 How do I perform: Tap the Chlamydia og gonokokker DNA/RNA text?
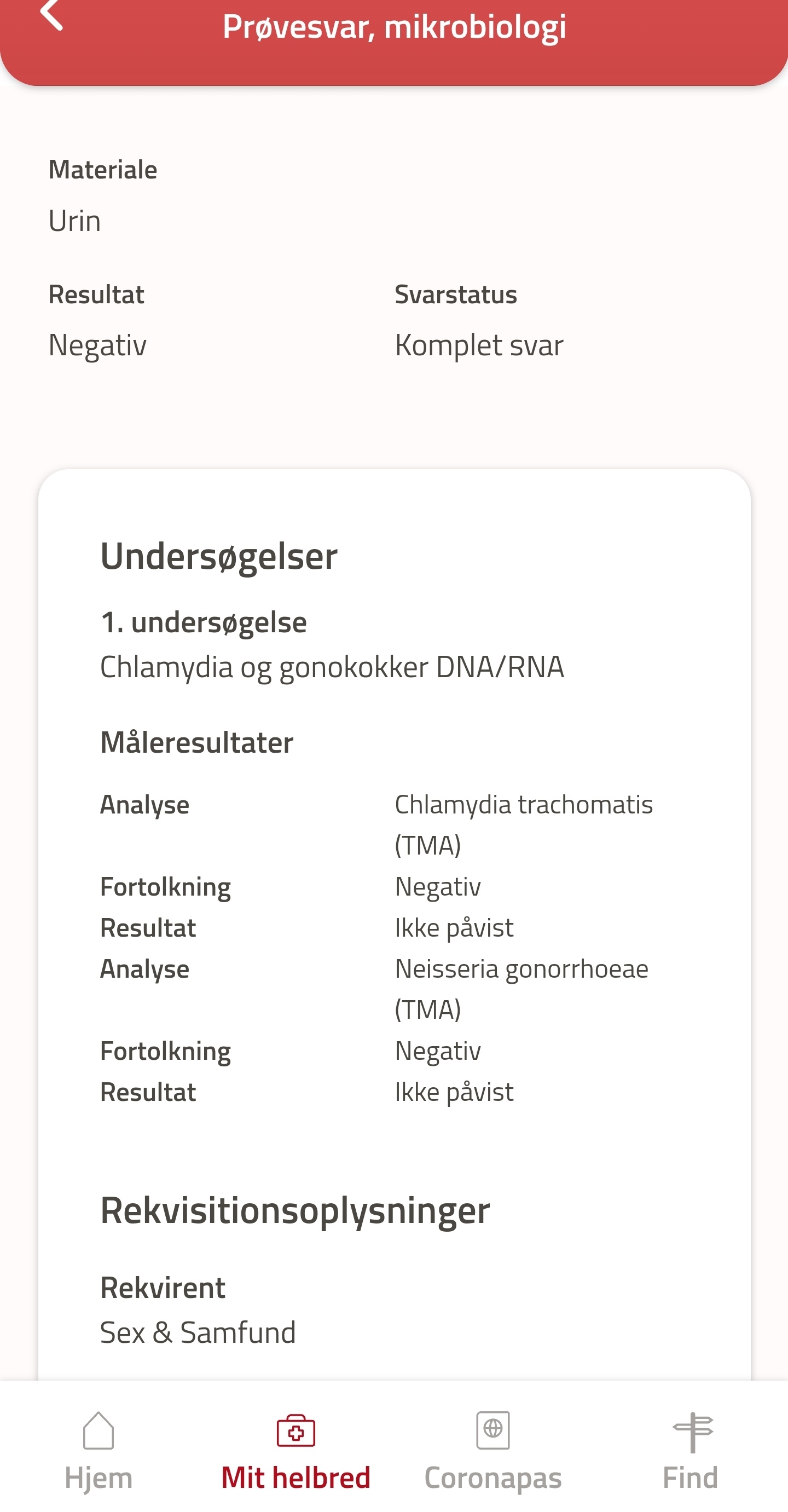pyautogui.click(x=332, y=667)
